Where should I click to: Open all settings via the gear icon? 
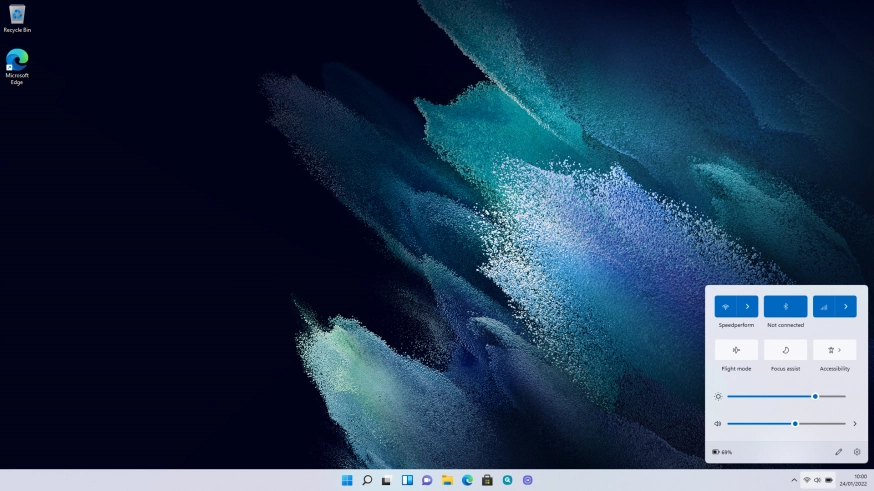(x=857, y=452)
